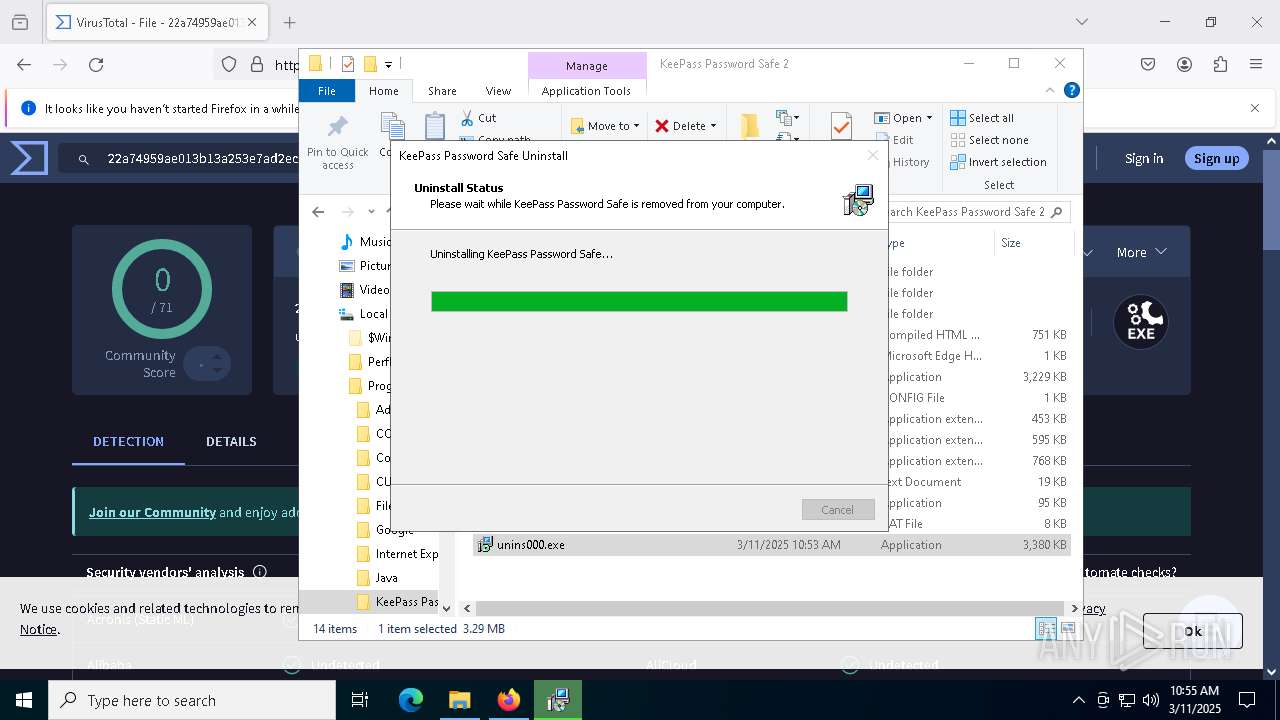1280x720 pixels.
Task: Dismiss the Firefox notification bar
Action: coord(1255,108)
